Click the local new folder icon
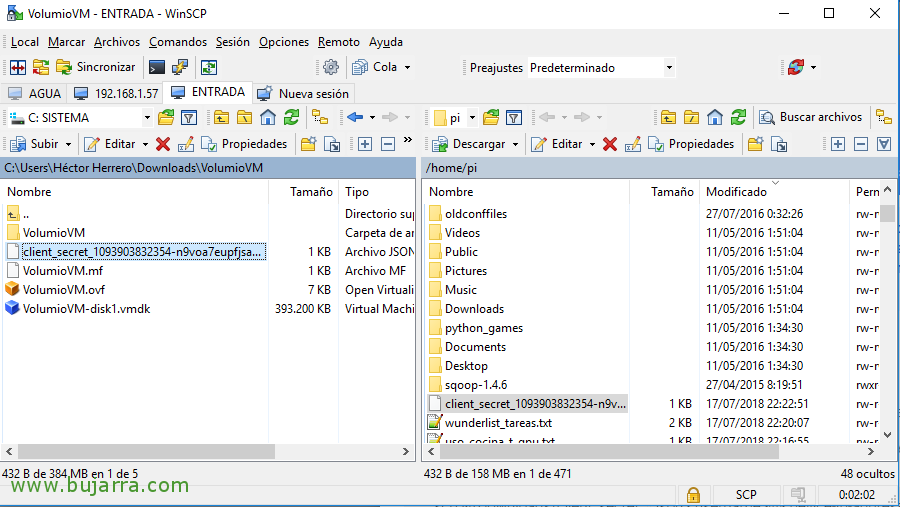 [x=308, y=144]
